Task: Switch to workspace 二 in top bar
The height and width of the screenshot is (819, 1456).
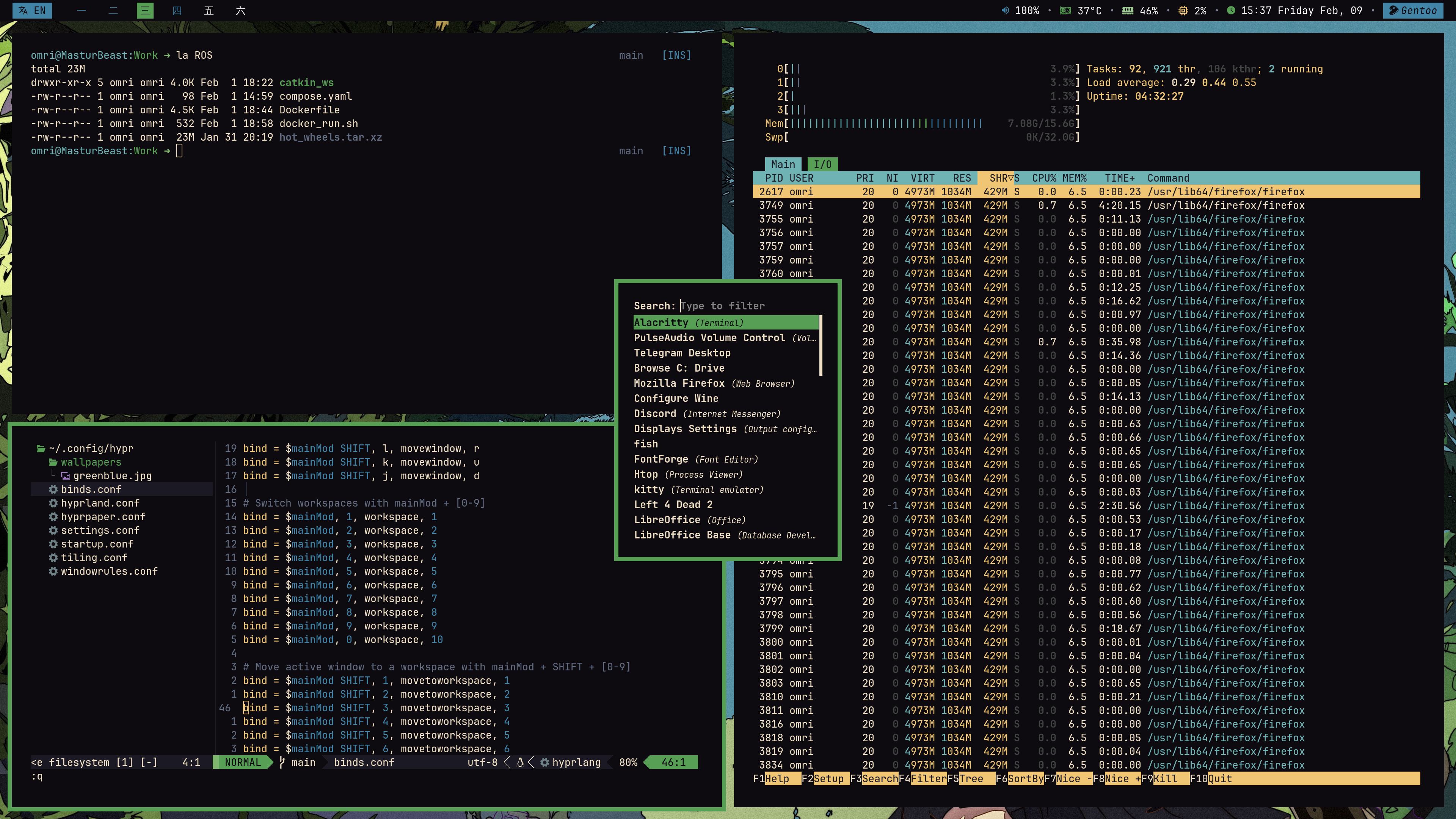Action: coord(113,10)
